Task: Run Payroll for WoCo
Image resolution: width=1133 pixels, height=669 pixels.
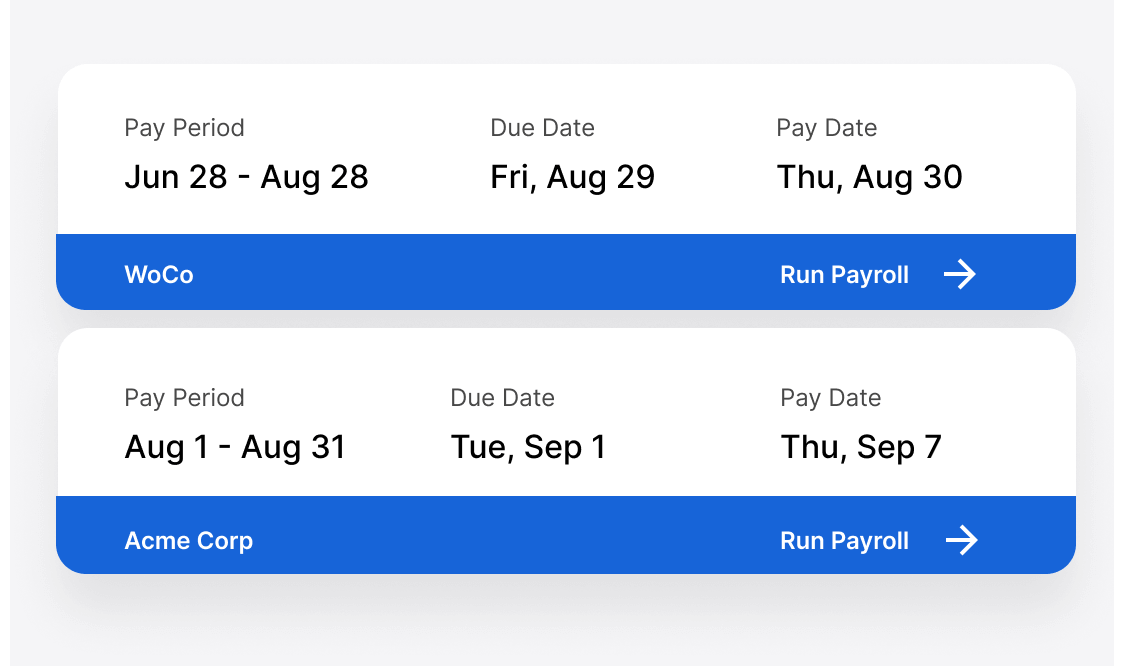Action: 844,275
